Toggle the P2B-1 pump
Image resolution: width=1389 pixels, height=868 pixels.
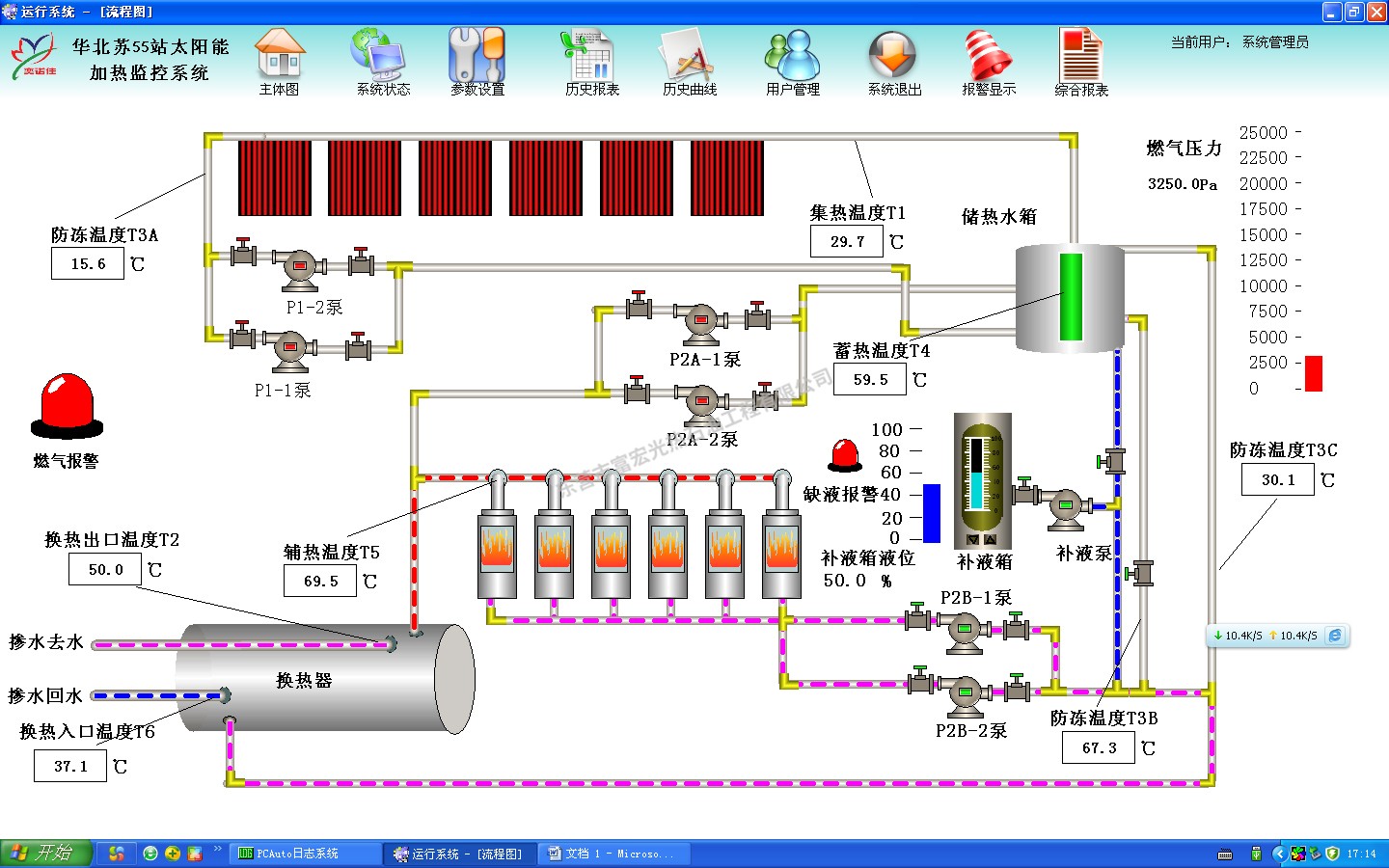tap(964, 630)
